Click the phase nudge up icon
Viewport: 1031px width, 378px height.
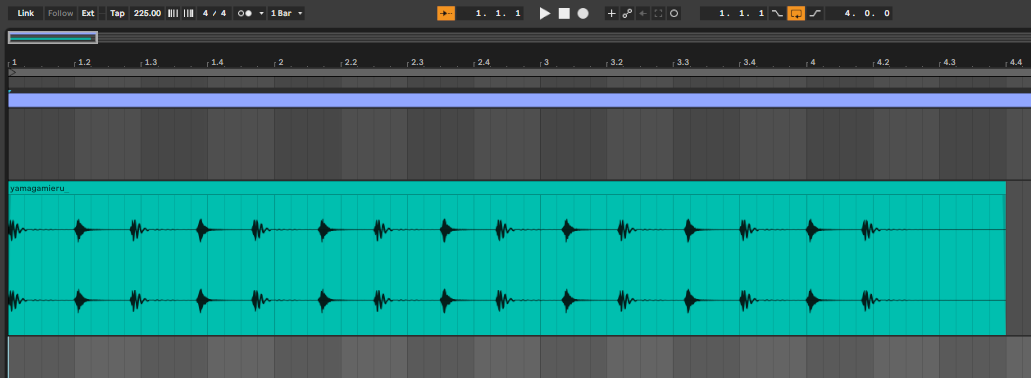189,13
